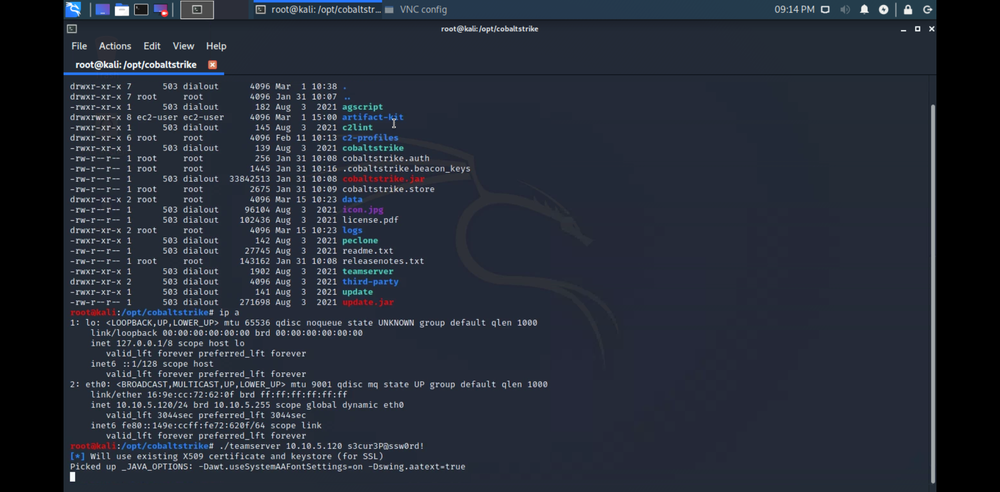Open the notifications bell icon
Image resolution: width=1000 pixels, height=492 pixels.
[x=864, y=10]
